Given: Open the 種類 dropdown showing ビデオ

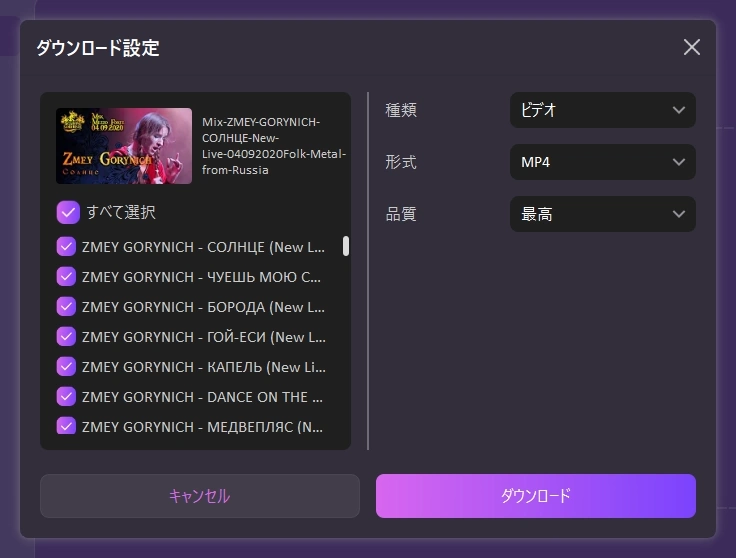Looking at the screenshot, I should pos(602,110).
